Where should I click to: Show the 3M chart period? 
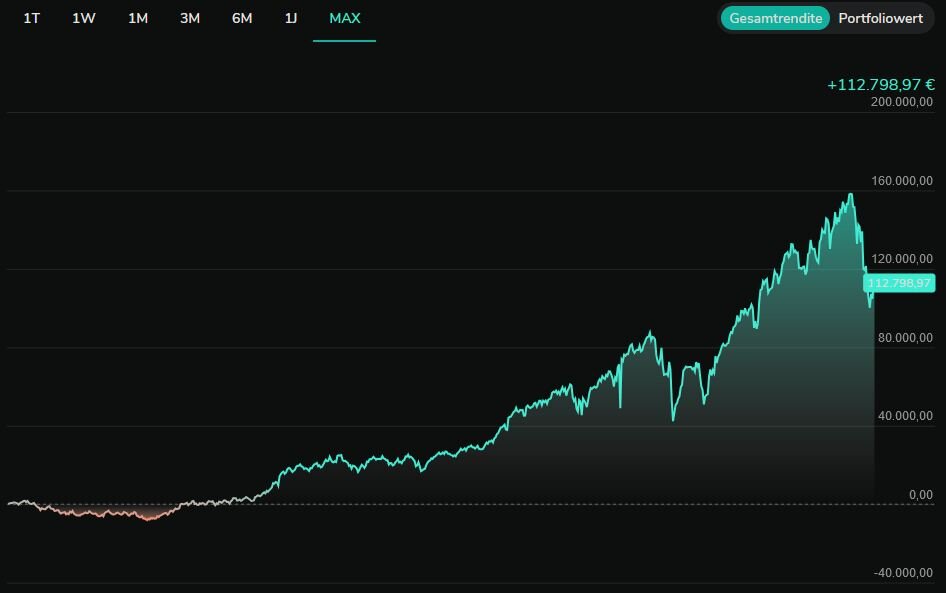click(x=190, y=19)
